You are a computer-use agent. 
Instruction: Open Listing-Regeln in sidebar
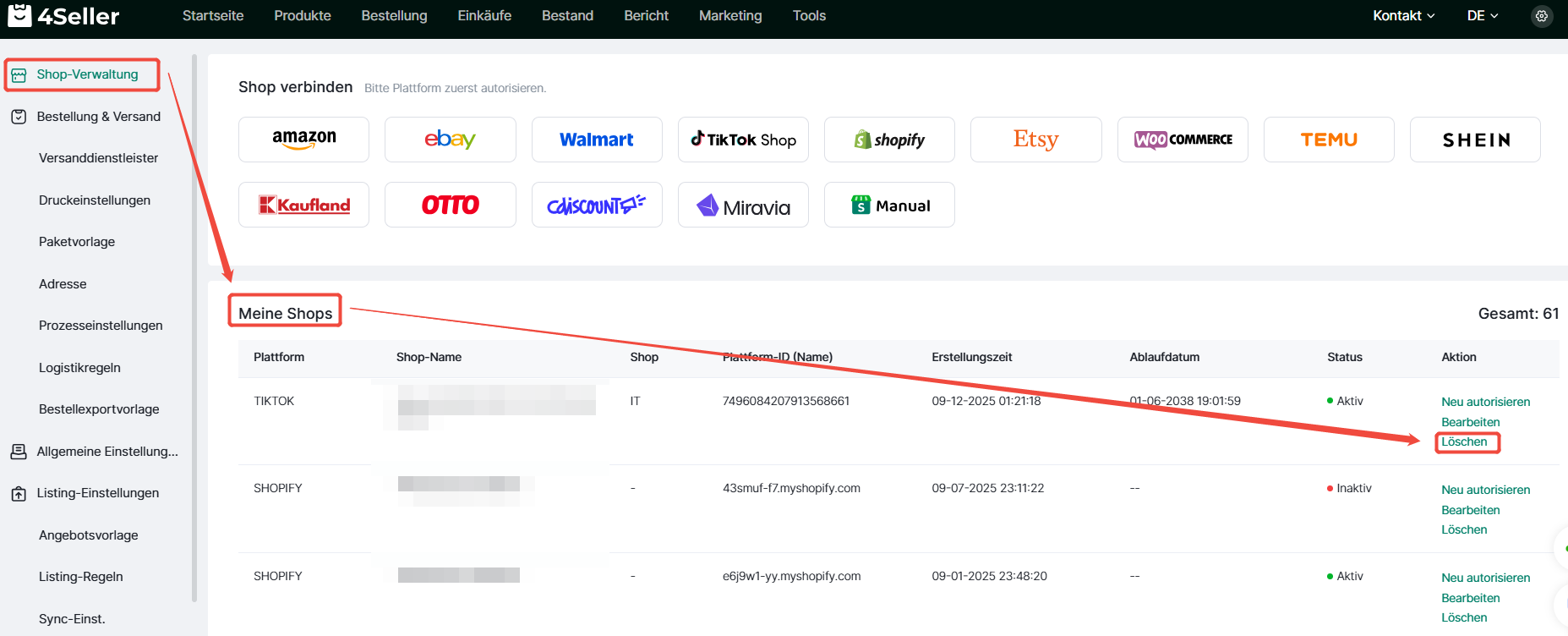pos(81,577)
